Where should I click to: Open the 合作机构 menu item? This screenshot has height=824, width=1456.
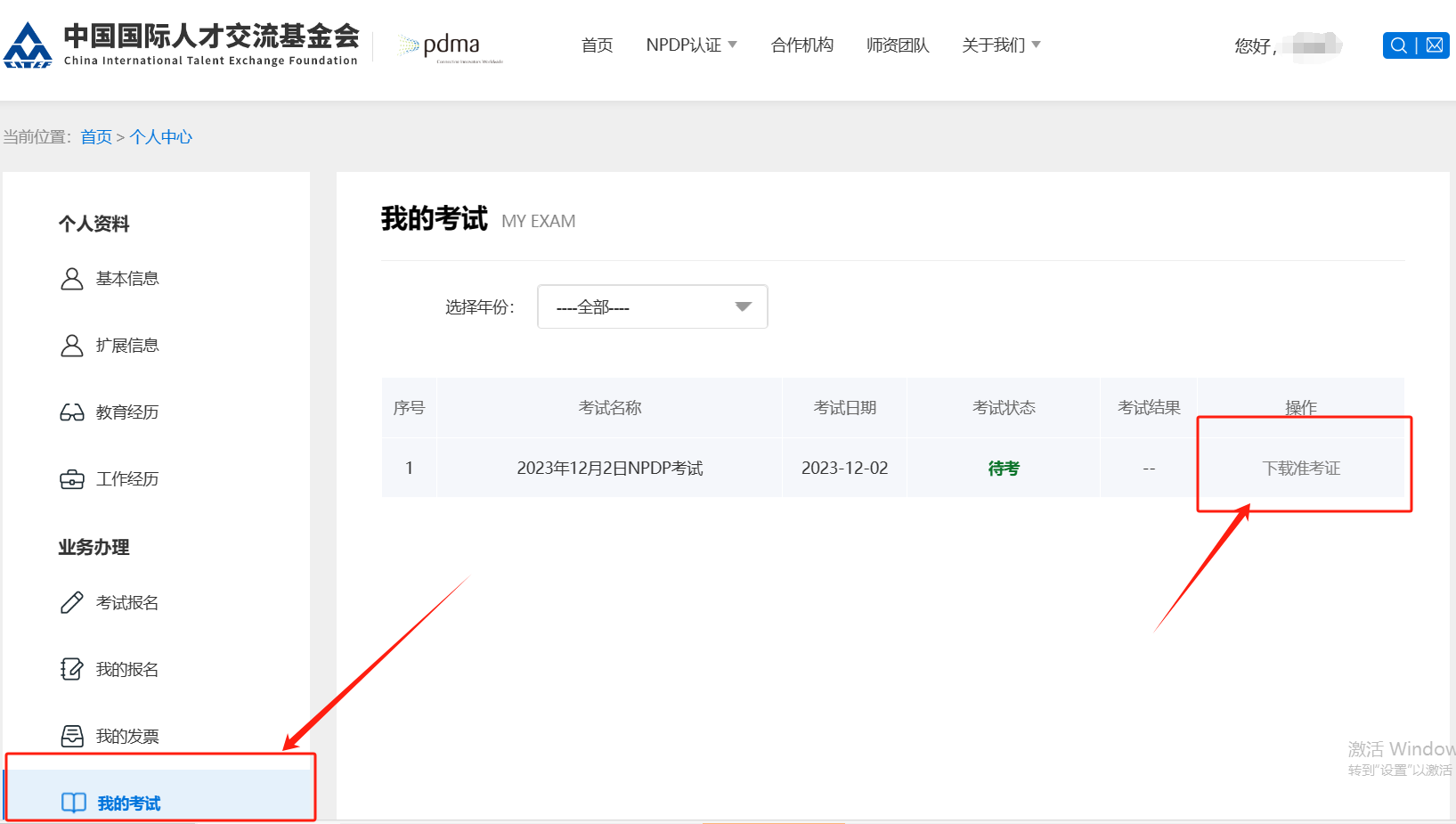(x=801, y=45)
